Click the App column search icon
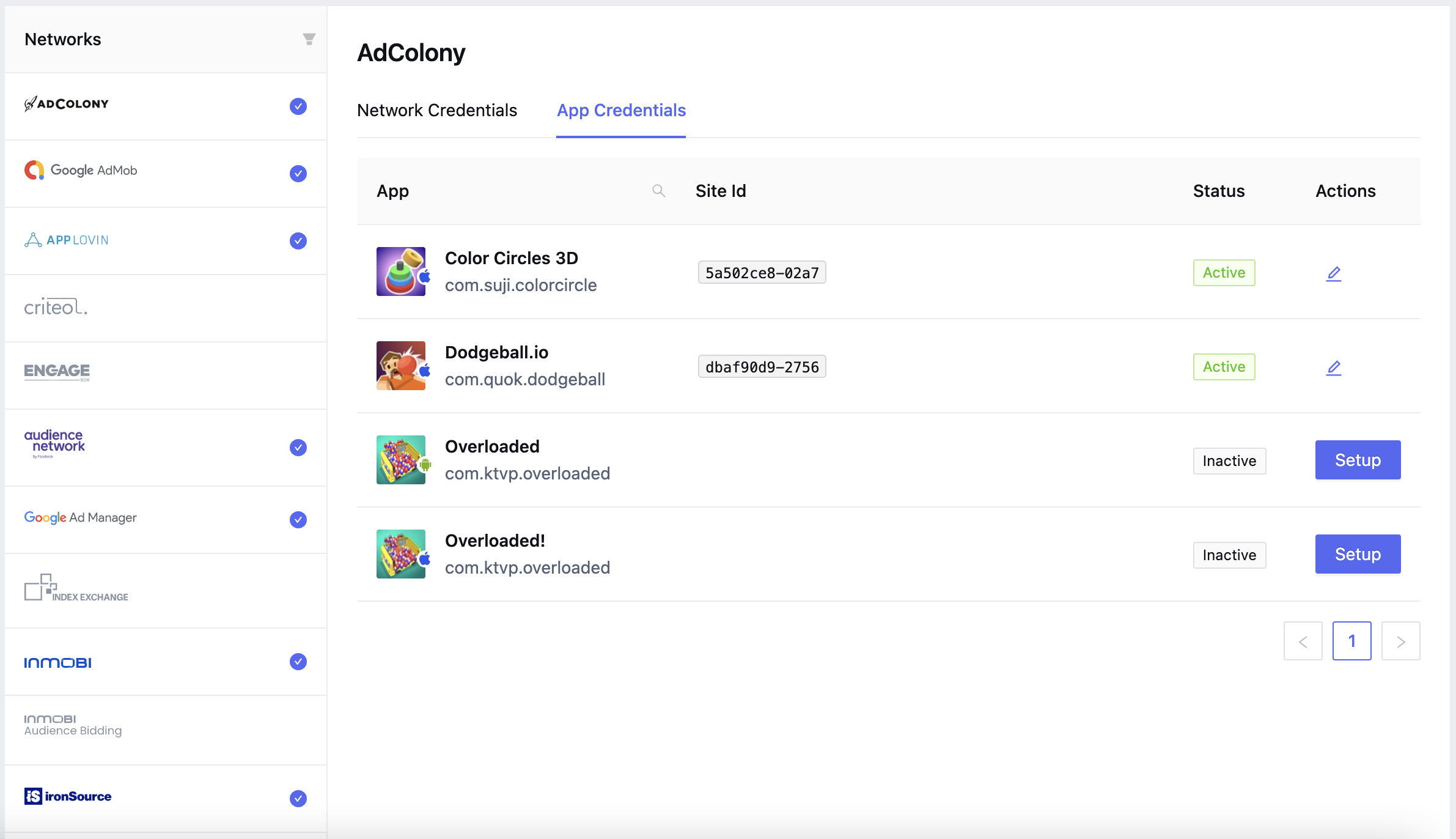The height and width of the screenshot is (839, 1456). pyautogui.click(x=658, y=191)
